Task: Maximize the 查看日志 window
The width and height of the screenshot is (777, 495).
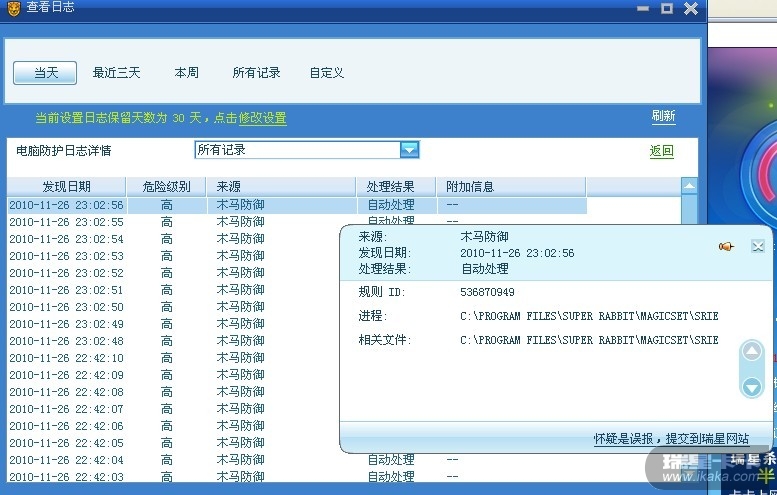Action: click(667, 8)
